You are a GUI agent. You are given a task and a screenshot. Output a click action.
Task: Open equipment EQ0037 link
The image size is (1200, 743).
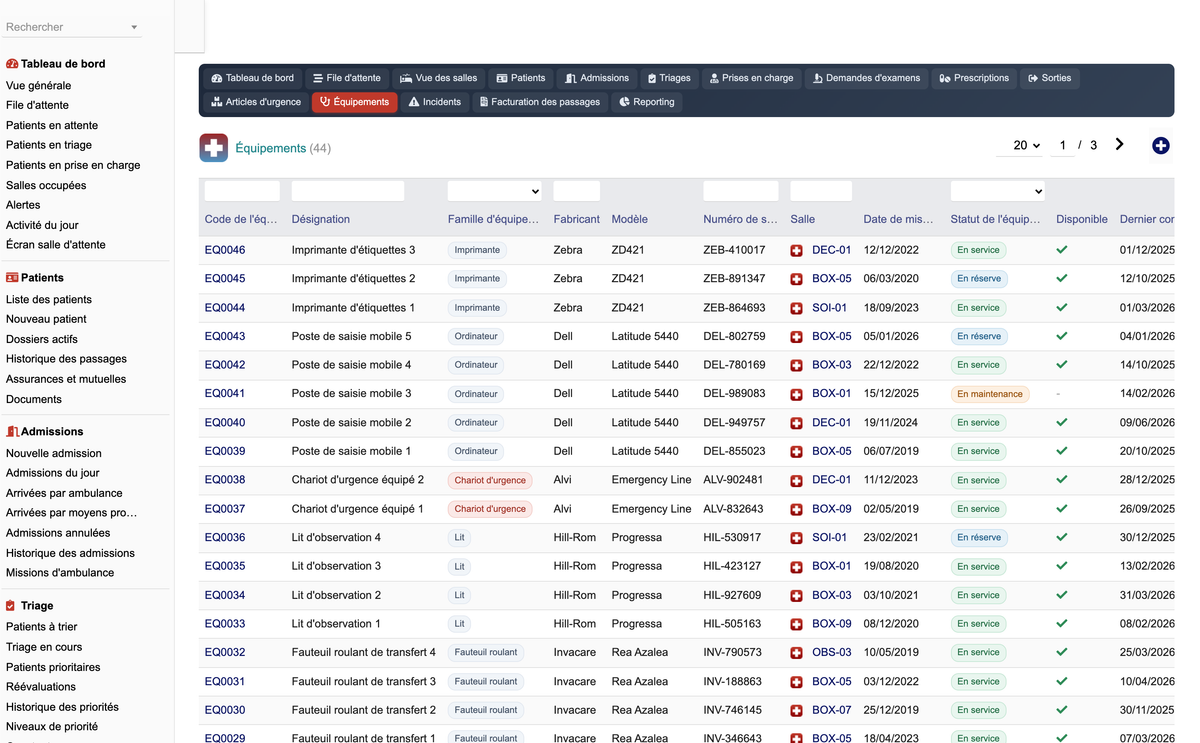[x=225, y=509]
